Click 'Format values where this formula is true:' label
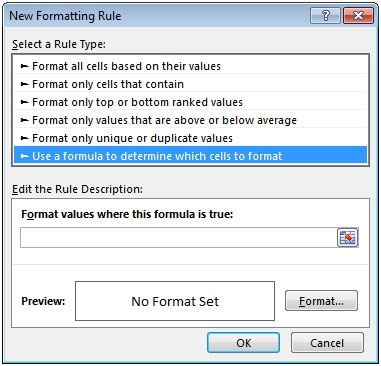 coord(127,214)
